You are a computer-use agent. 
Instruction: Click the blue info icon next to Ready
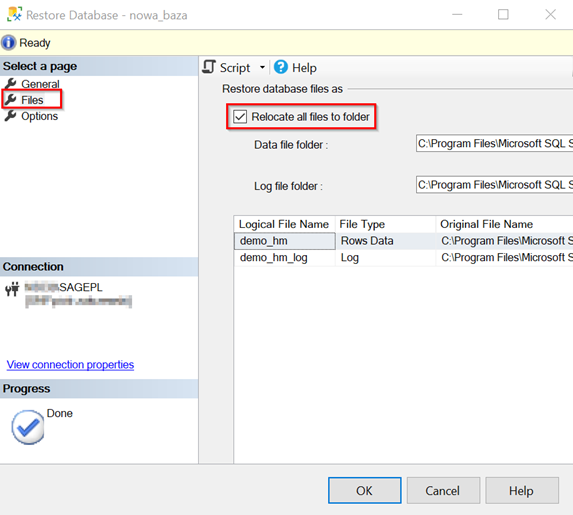(x=8, y=43)
